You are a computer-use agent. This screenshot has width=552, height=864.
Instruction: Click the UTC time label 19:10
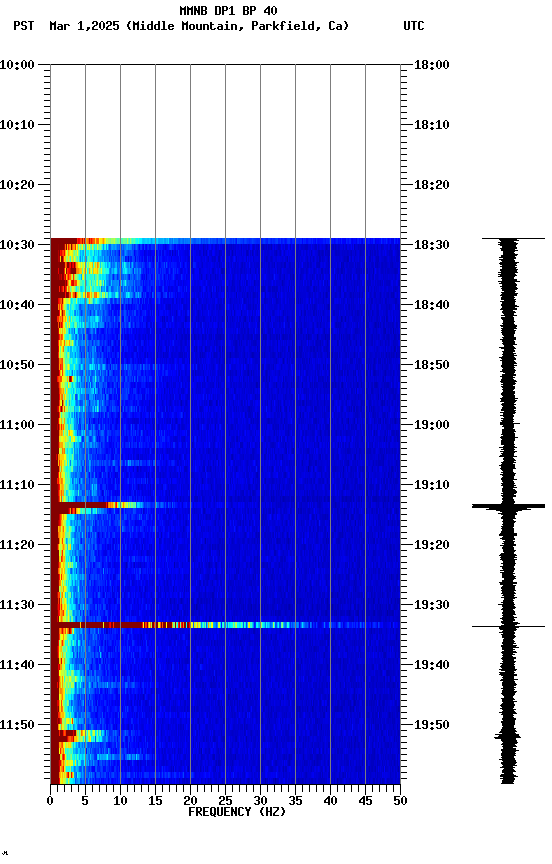coord(432,485)
